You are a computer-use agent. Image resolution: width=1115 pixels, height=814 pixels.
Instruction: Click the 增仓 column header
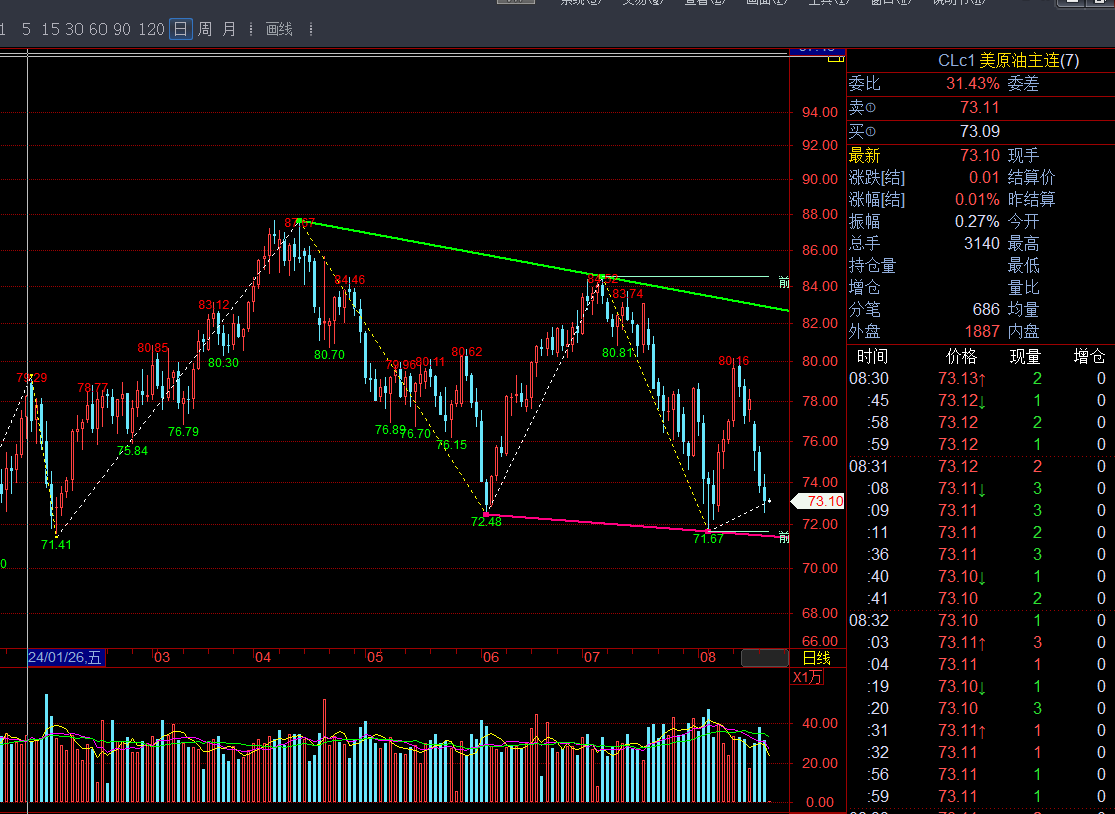[x=1089, y=356]
